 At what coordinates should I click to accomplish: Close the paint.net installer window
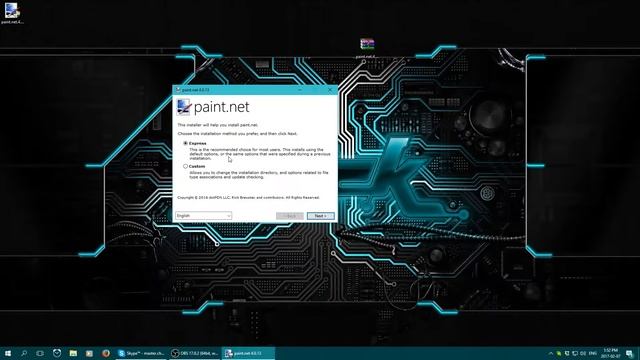(330, 90)
